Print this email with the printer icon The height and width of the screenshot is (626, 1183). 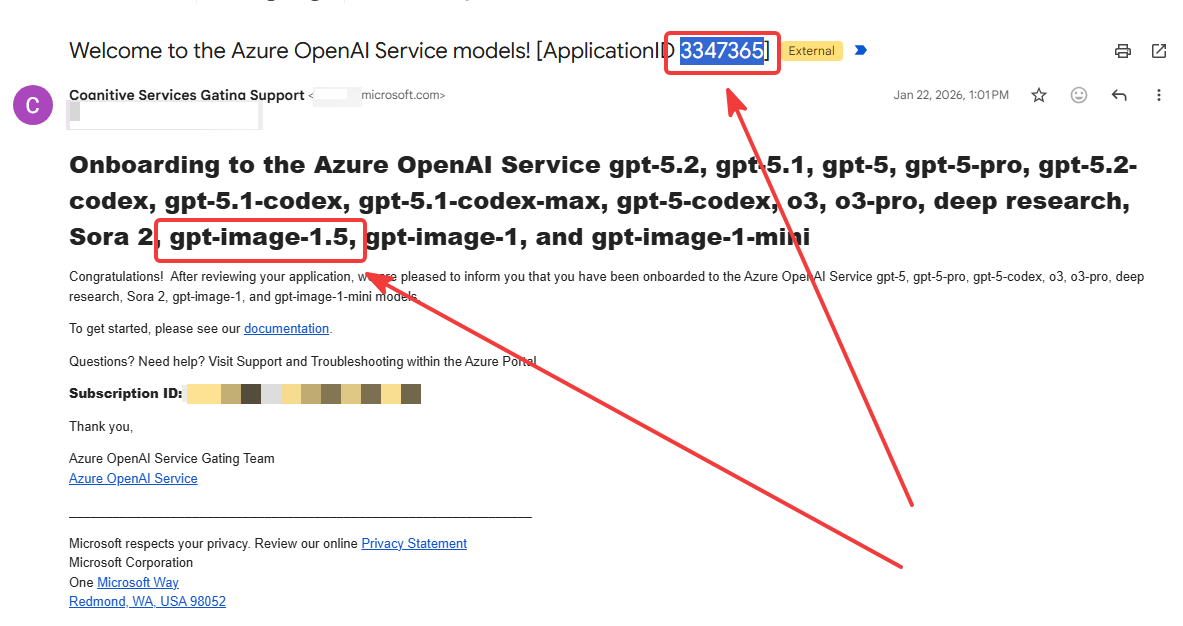[x=1123, y=51]
